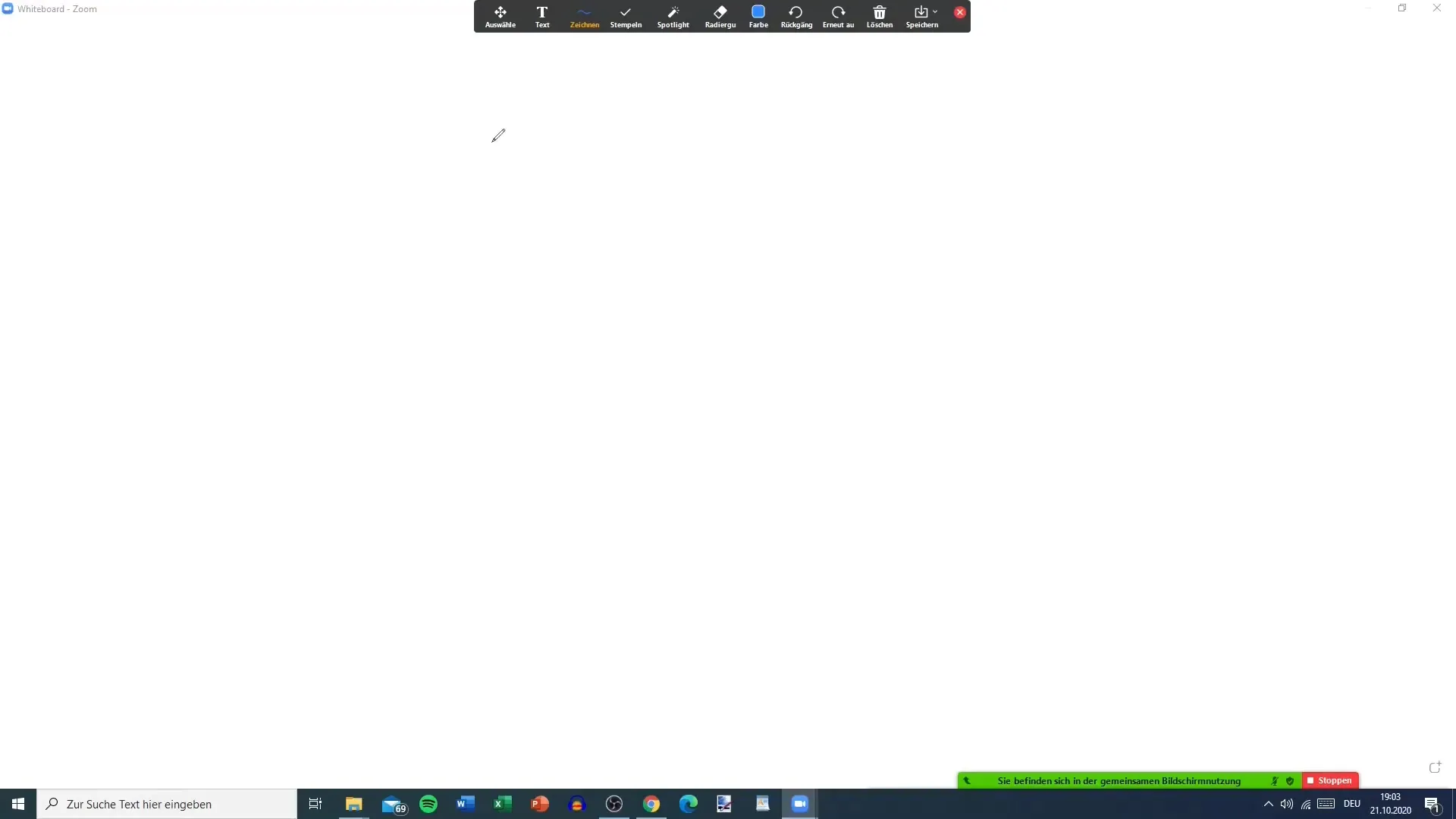1456x819 pixels.
Task: Click the Whiteboard drawing canvas area
Action: 728,400
